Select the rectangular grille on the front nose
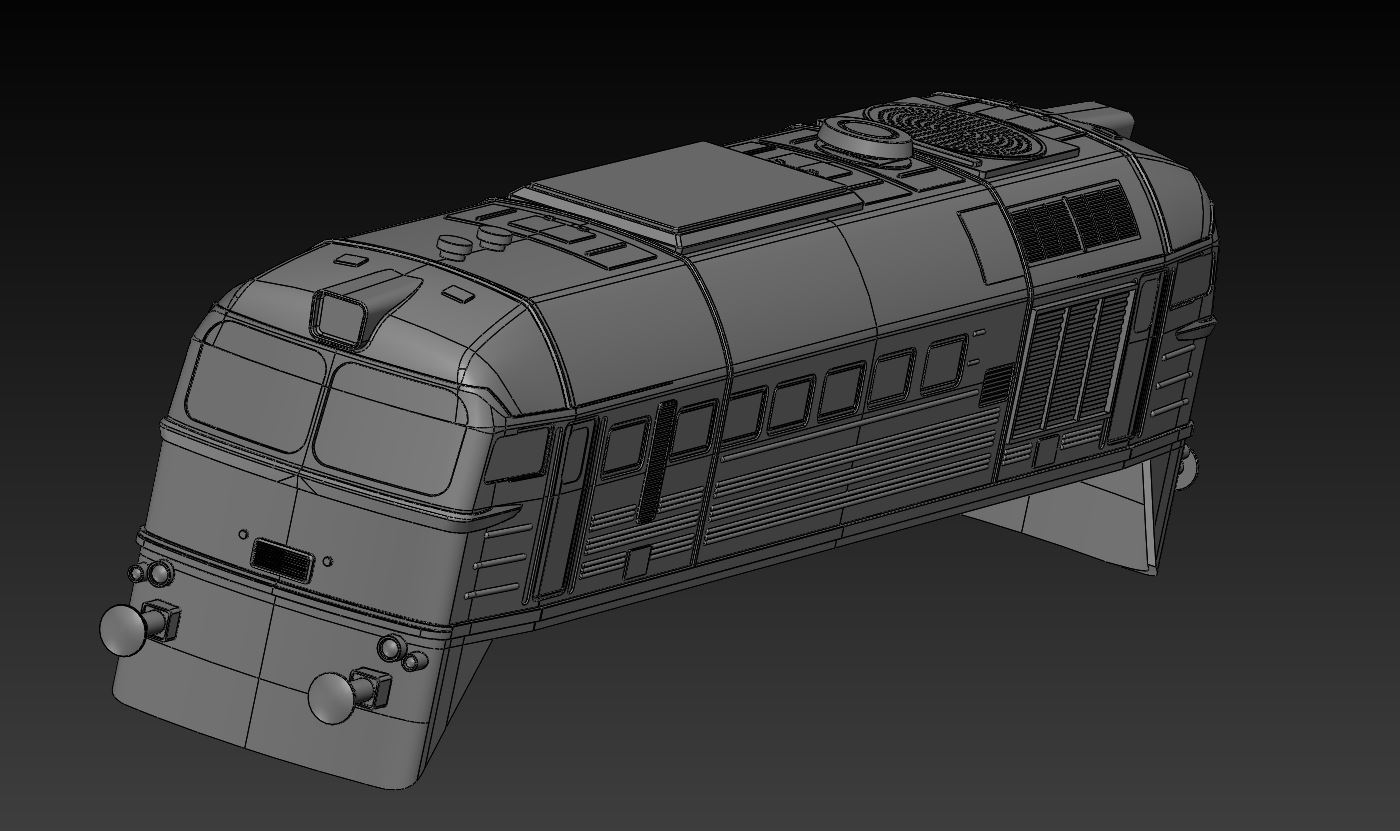Viewport: 1400px width, 831px height. 283,559
